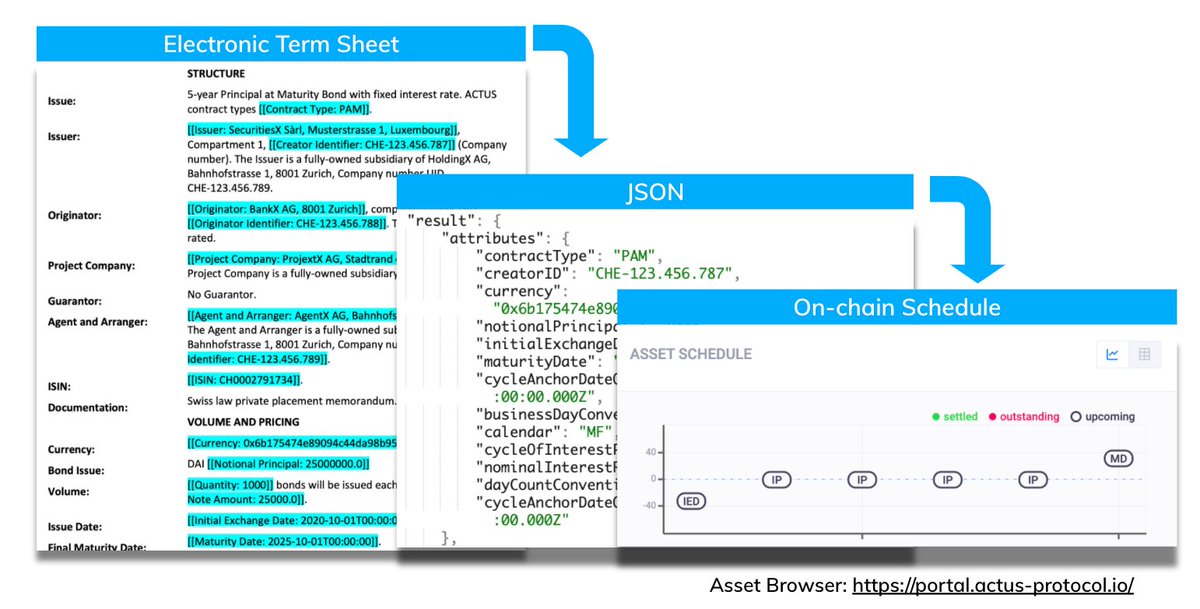Screen dimensions: 1200x609
Task: Select the Agent and Arranger: AgentX field
Action: (292, 316)
